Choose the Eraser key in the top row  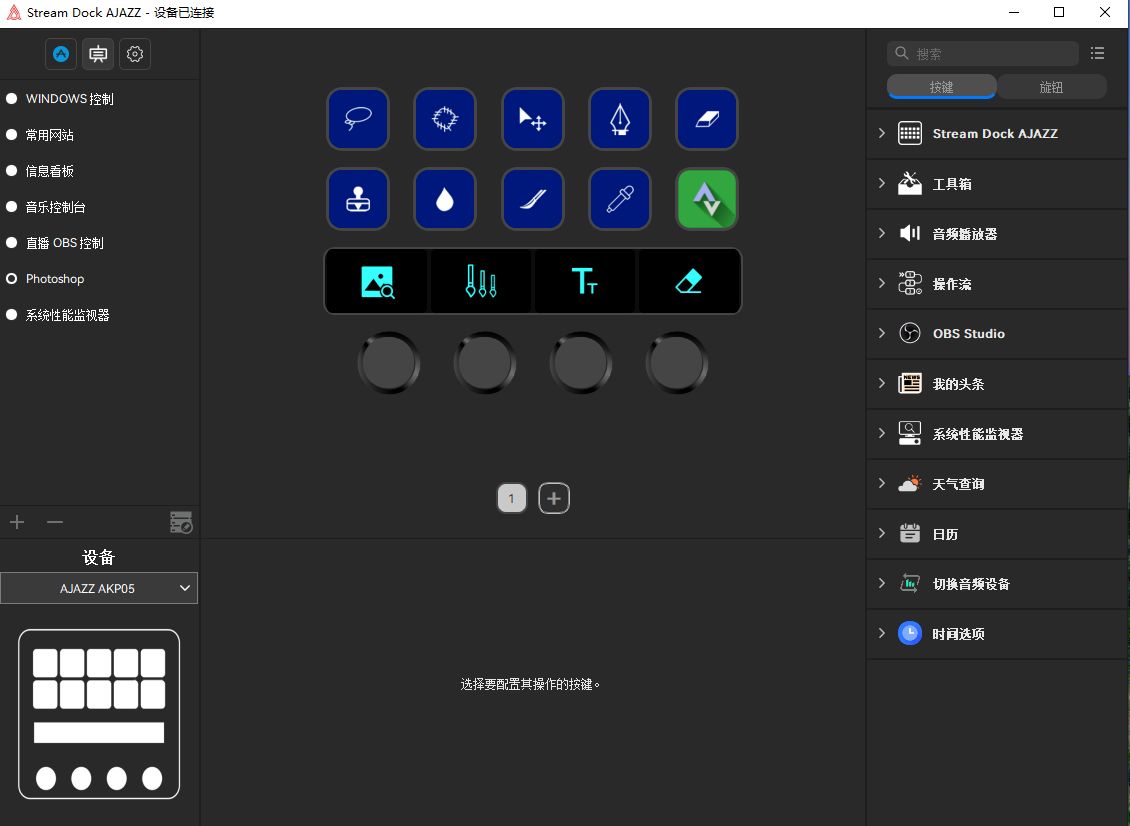pos(707,119)
